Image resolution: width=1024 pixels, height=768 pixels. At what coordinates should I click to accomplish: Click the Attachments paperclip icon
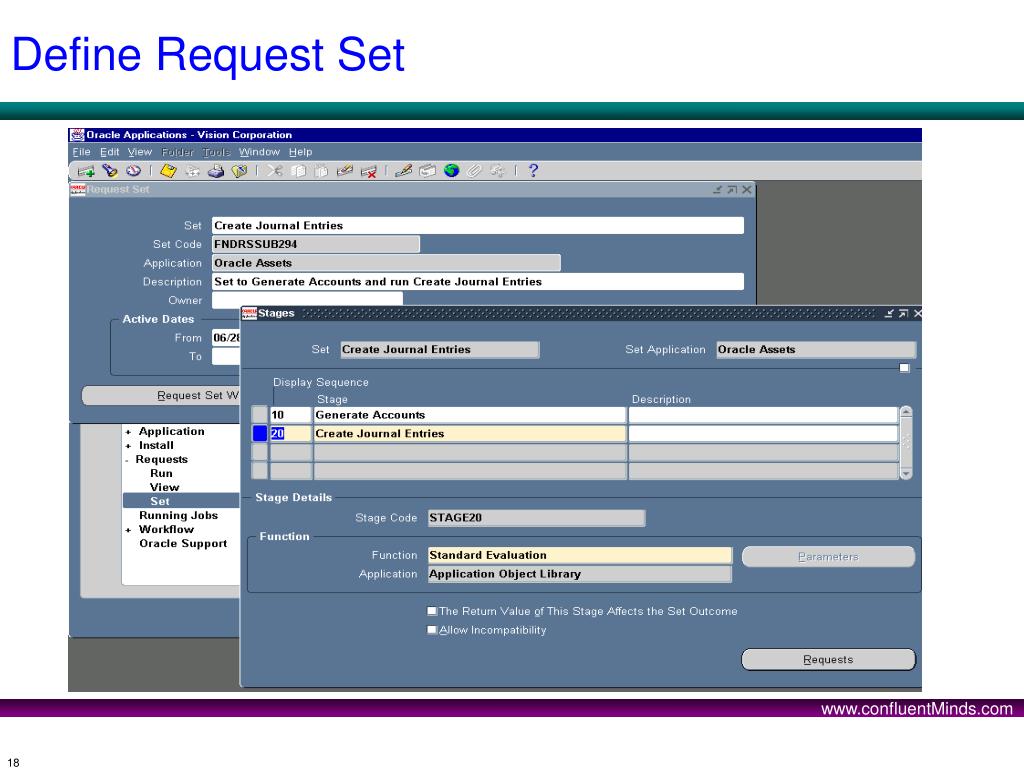point(474,171)
